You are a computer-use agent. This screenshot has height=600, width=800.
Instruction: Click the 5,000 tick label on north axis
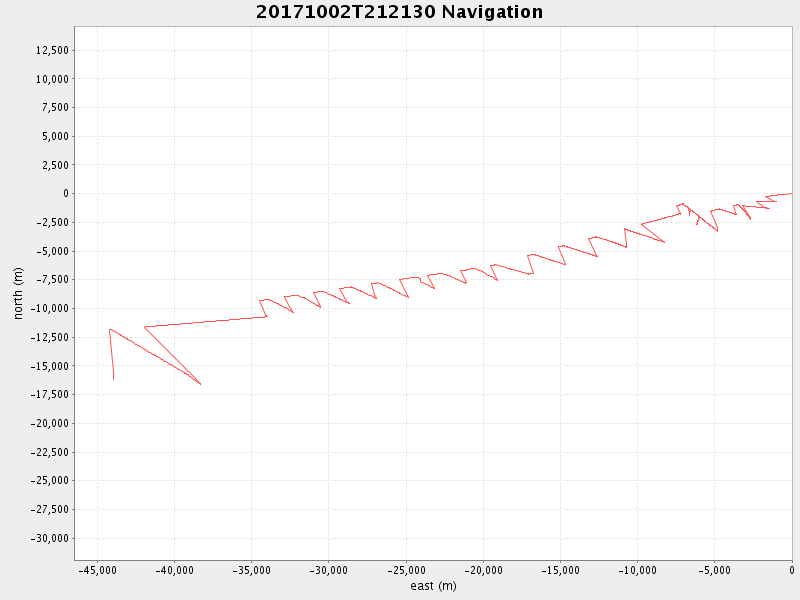[53, 136]
